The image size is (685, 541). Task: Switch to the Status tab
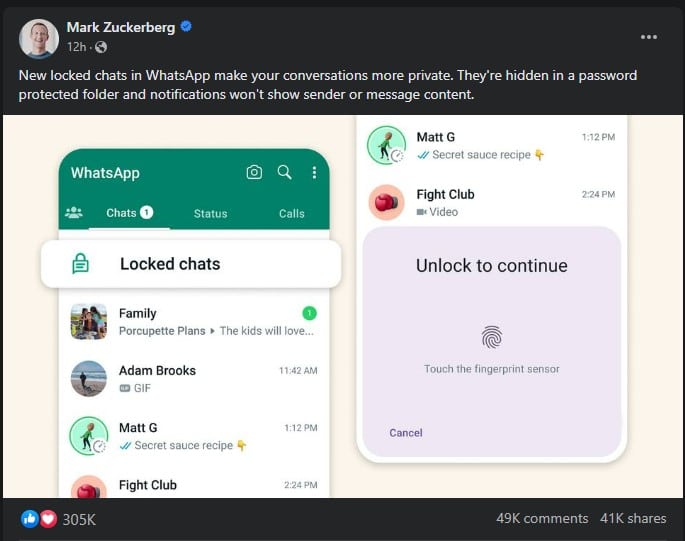click(x=210, y=213)
